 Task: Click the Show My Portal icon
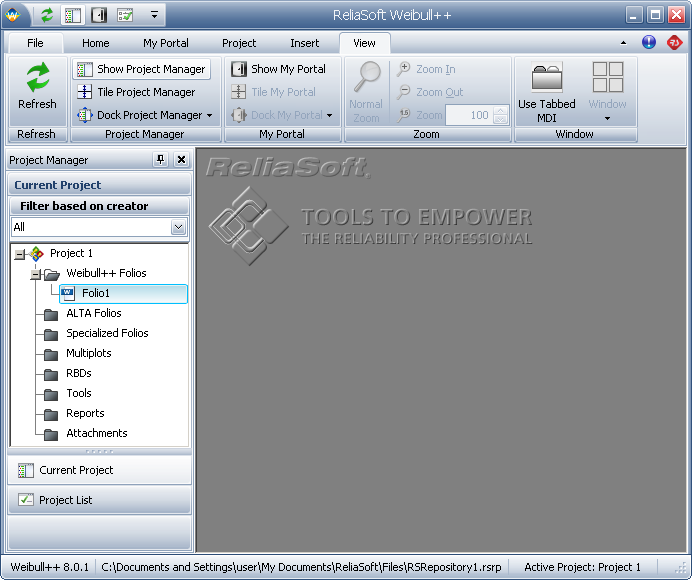(239, 69)
